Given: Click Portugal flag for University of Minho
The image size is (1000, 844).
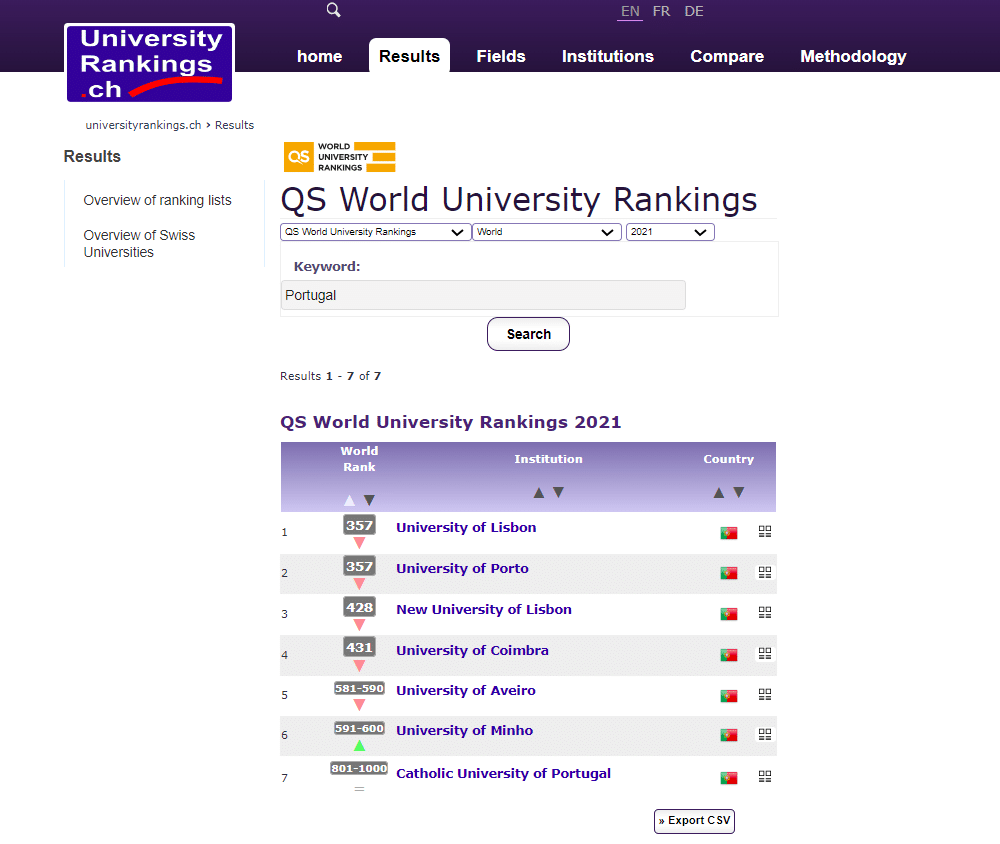Looking at the screenshot, I should click(729, 735).
